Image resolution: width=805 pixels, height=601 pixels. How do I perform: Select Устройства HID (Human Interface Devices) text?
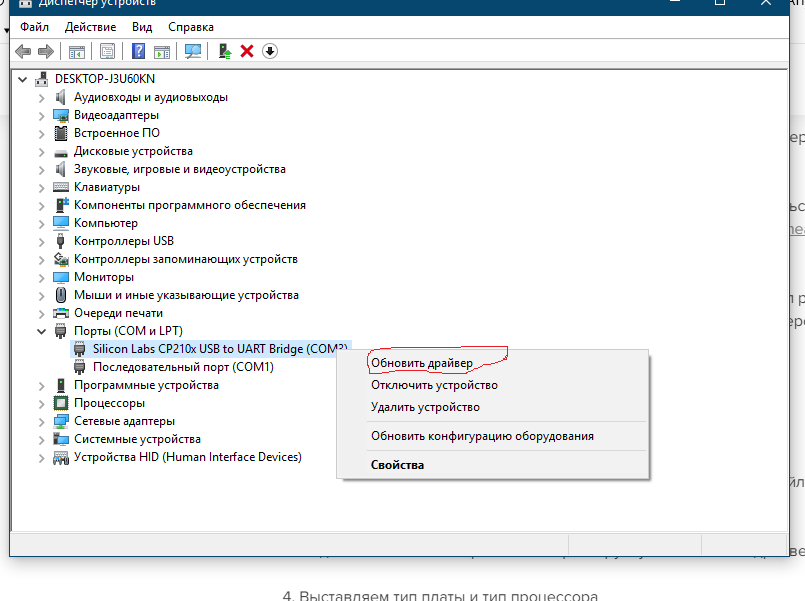click(187, 457)
